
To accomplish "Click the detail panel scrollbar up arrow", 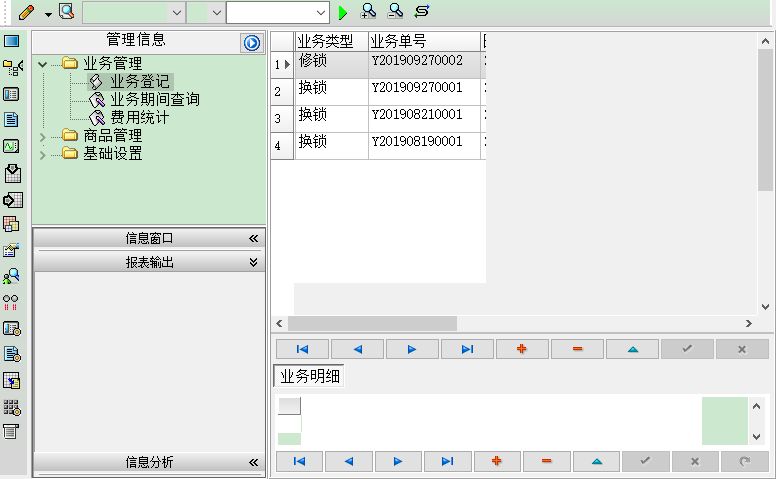I will point(756,406).
